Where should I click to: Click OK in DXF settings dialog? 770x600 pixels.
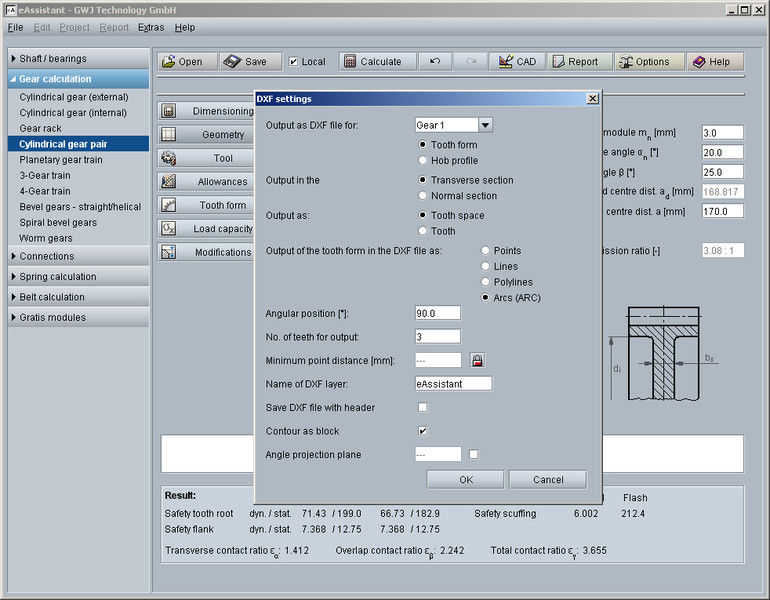465,479
